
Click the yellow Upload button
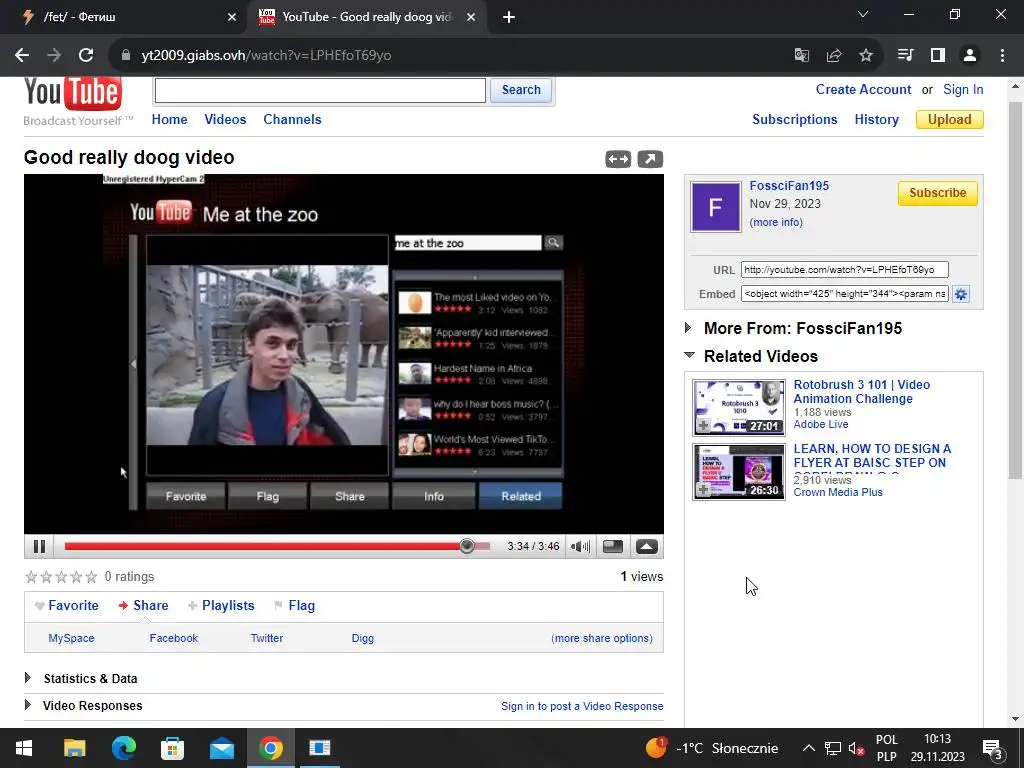950,120
